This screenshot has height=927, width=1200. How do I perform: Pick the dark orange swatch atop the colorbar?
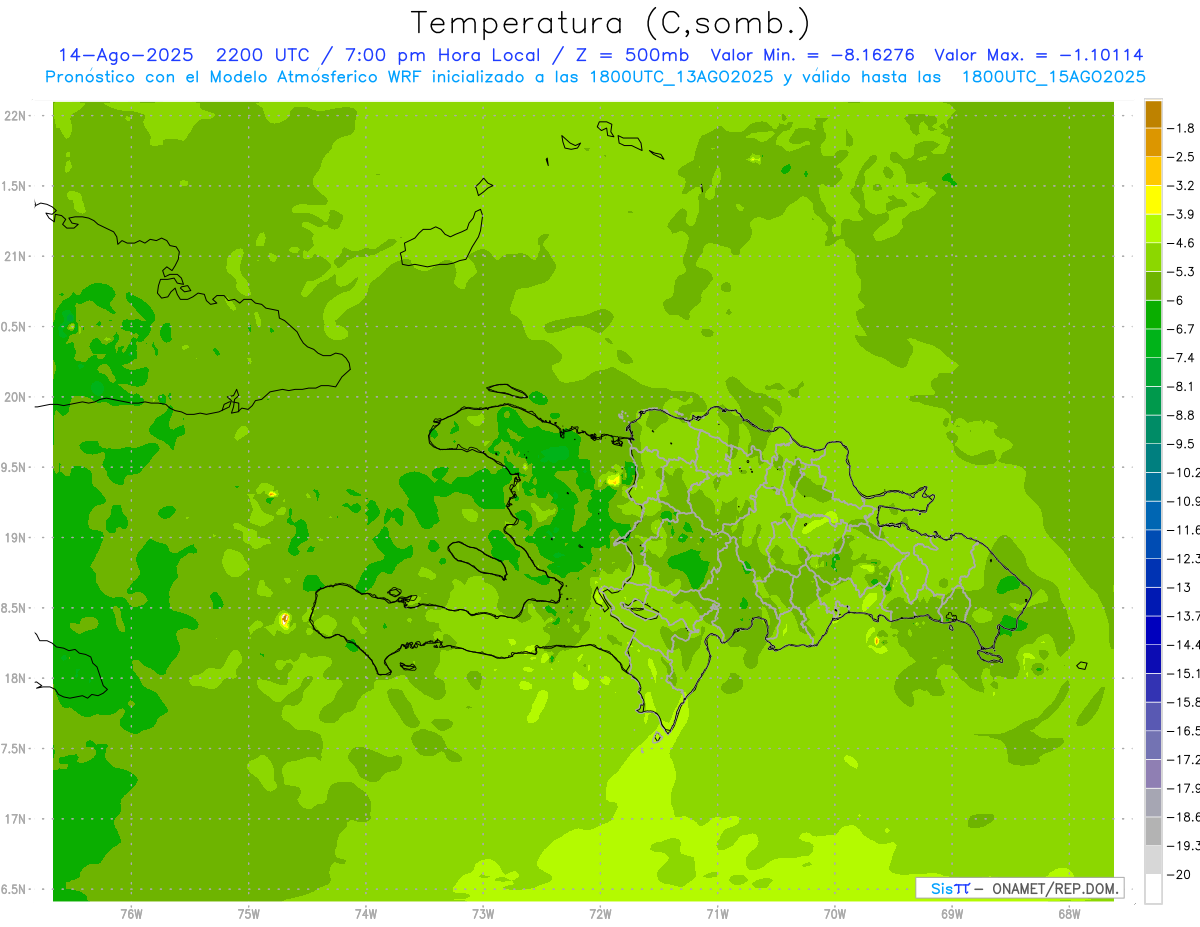1153,114
